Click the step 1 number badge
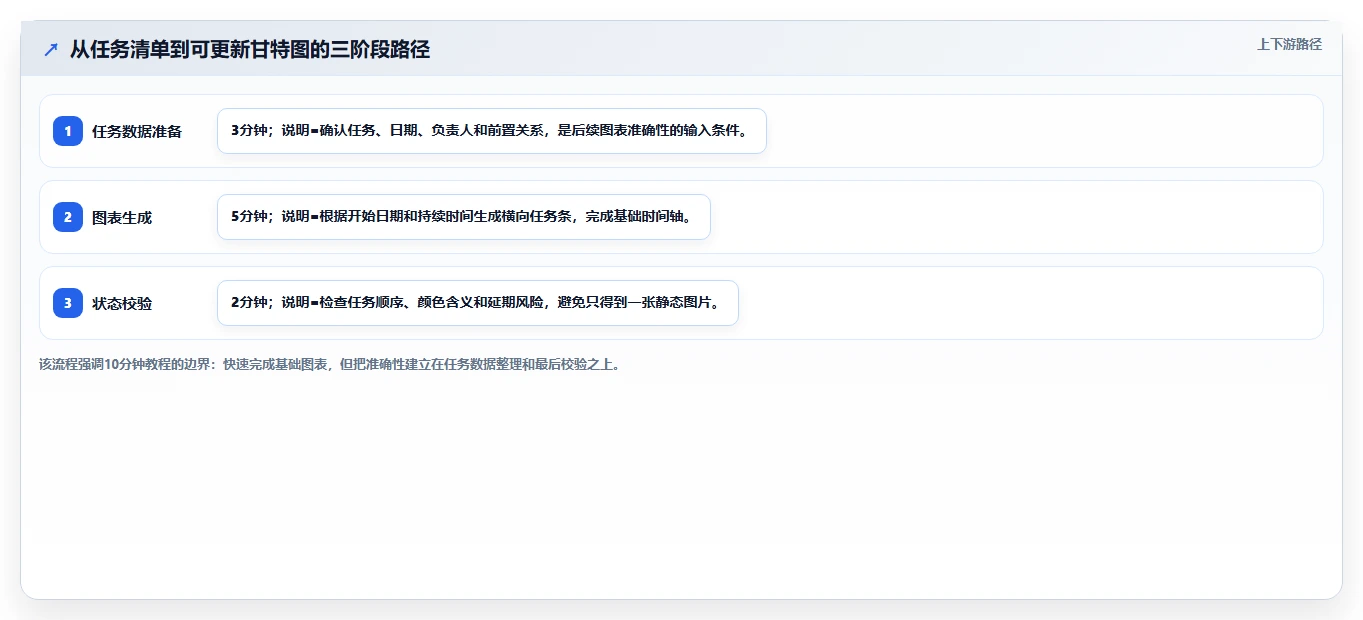Screen dimensions: 1363x620 click(68, 131)
